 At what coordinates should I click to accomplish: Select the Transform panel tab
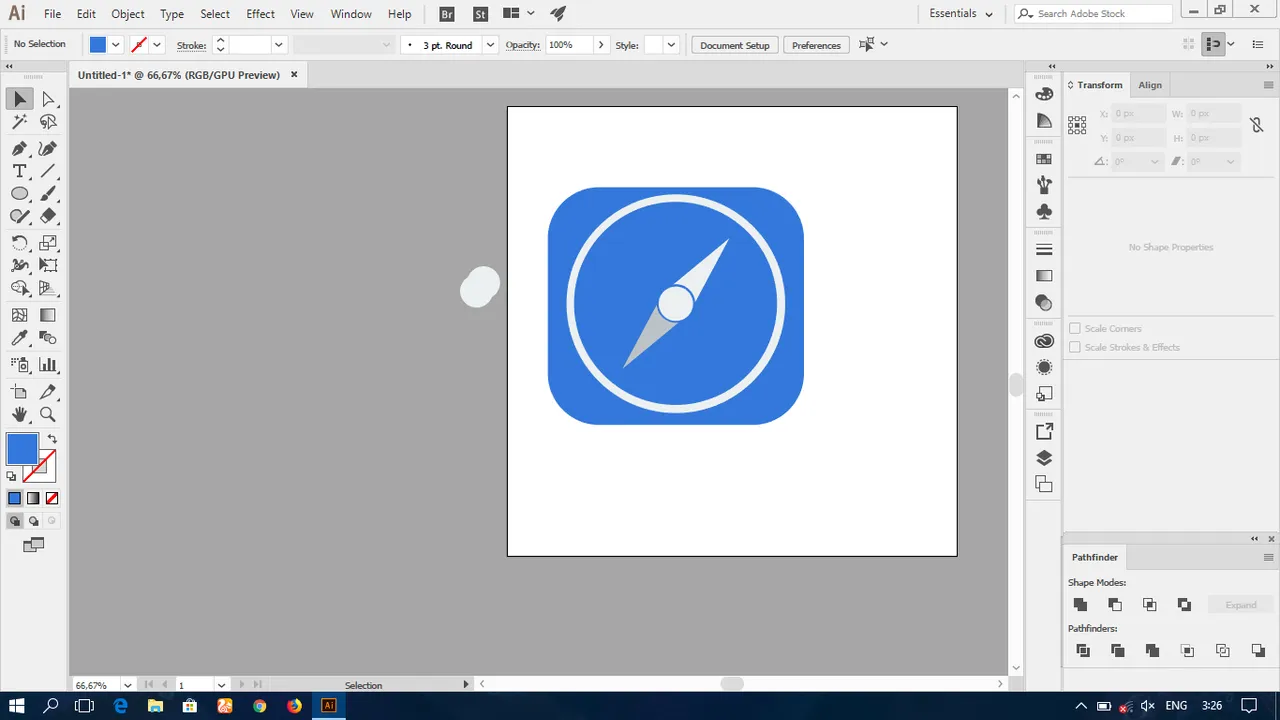(x=1100, y=85)
